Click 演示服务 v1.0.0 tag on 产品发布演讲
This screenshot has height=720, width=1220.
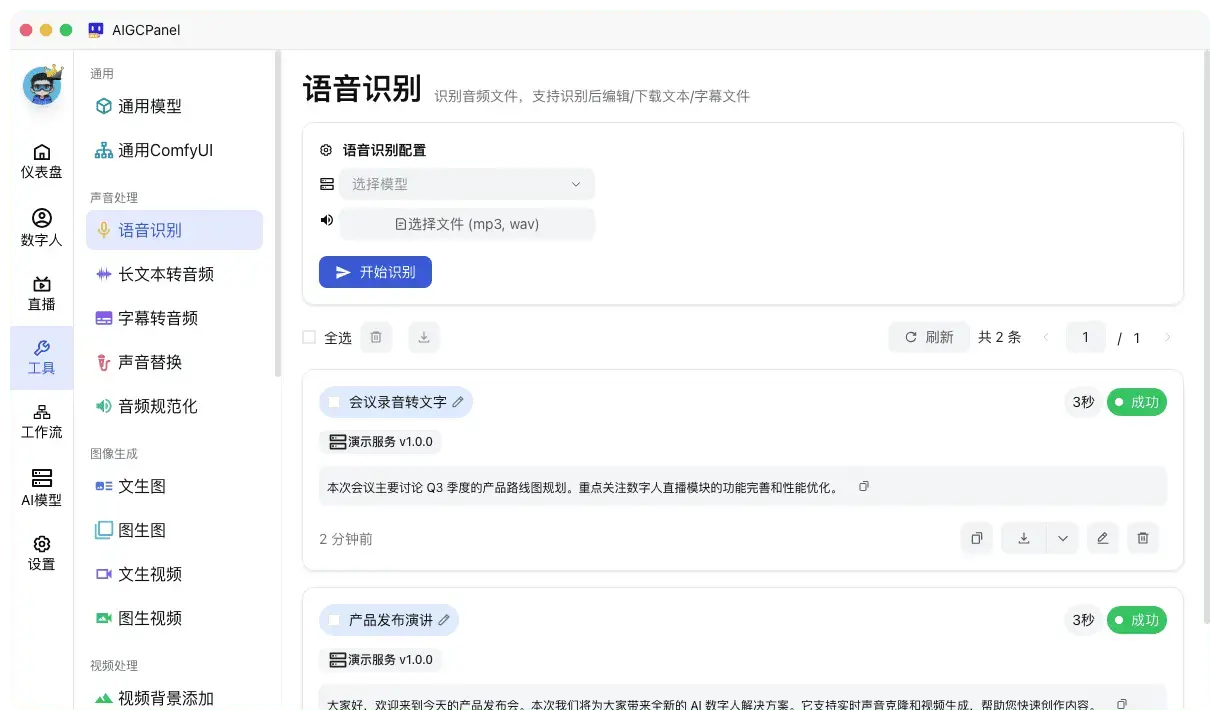tap(381, 659)
